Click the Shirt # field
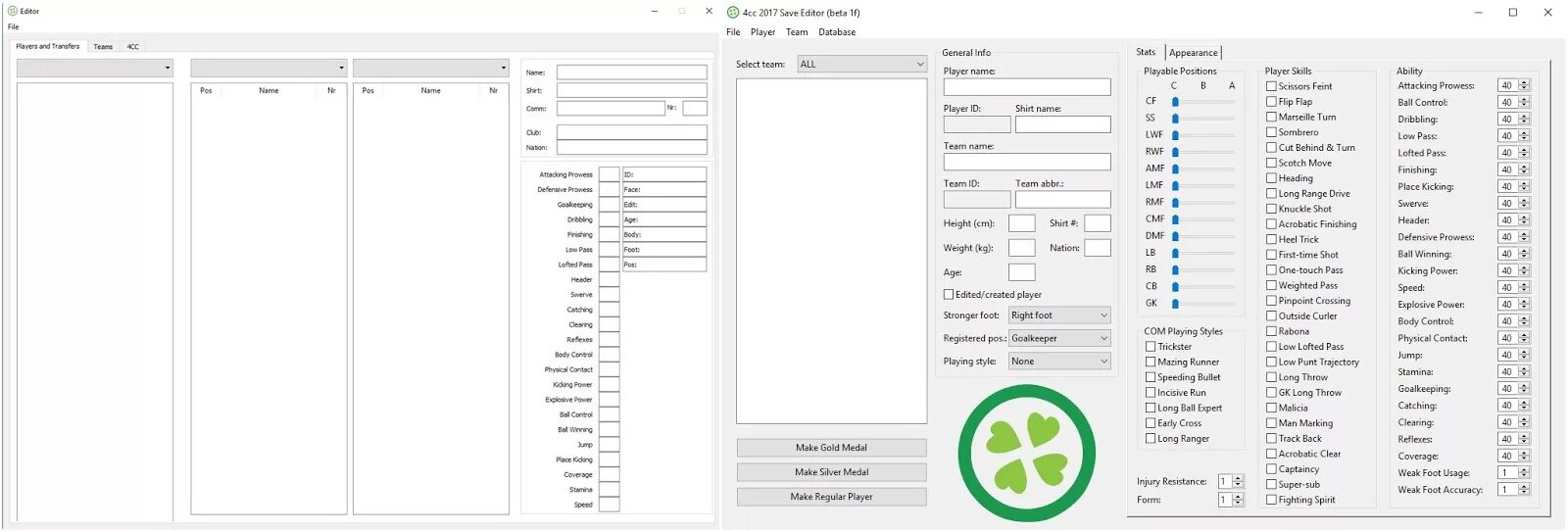Image resolution: width=1568 pixels, height=532 pixels. coord(1098,223)
